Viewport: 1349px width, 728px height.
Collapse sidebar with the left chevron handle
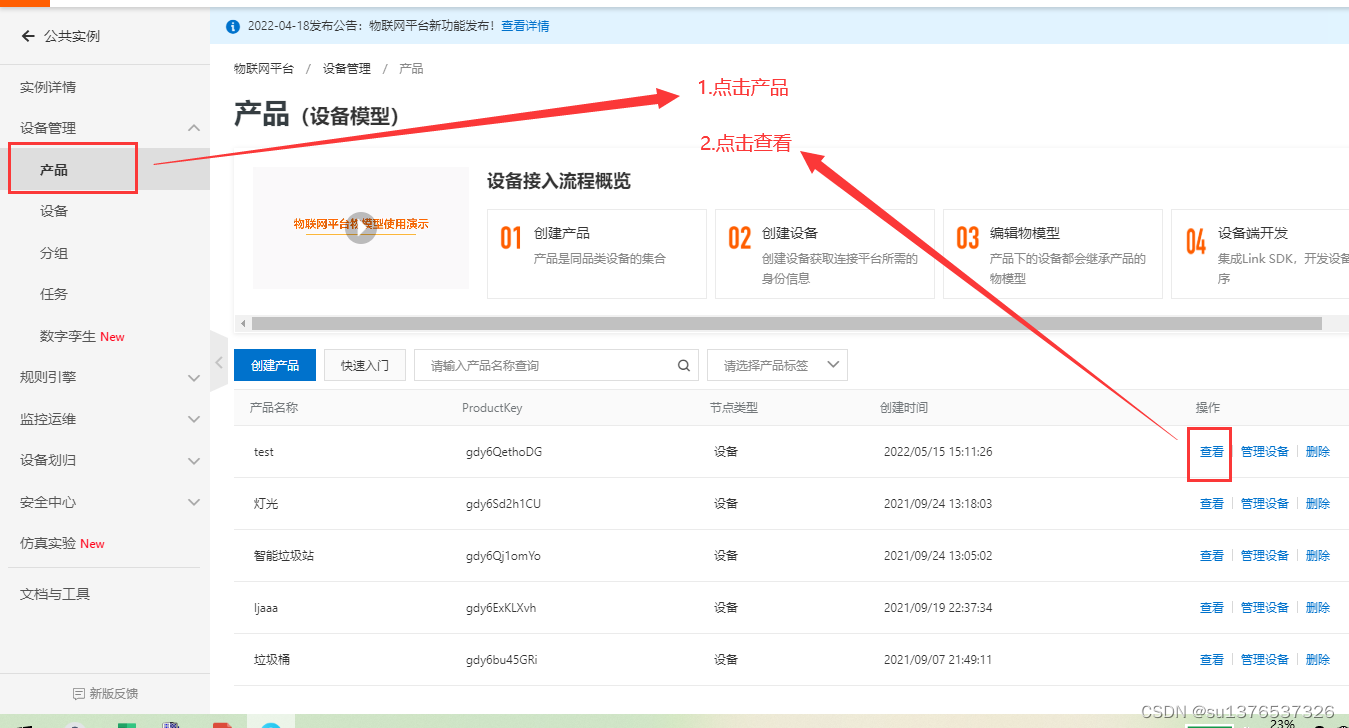pyautogui.click(x=220, y=363)
